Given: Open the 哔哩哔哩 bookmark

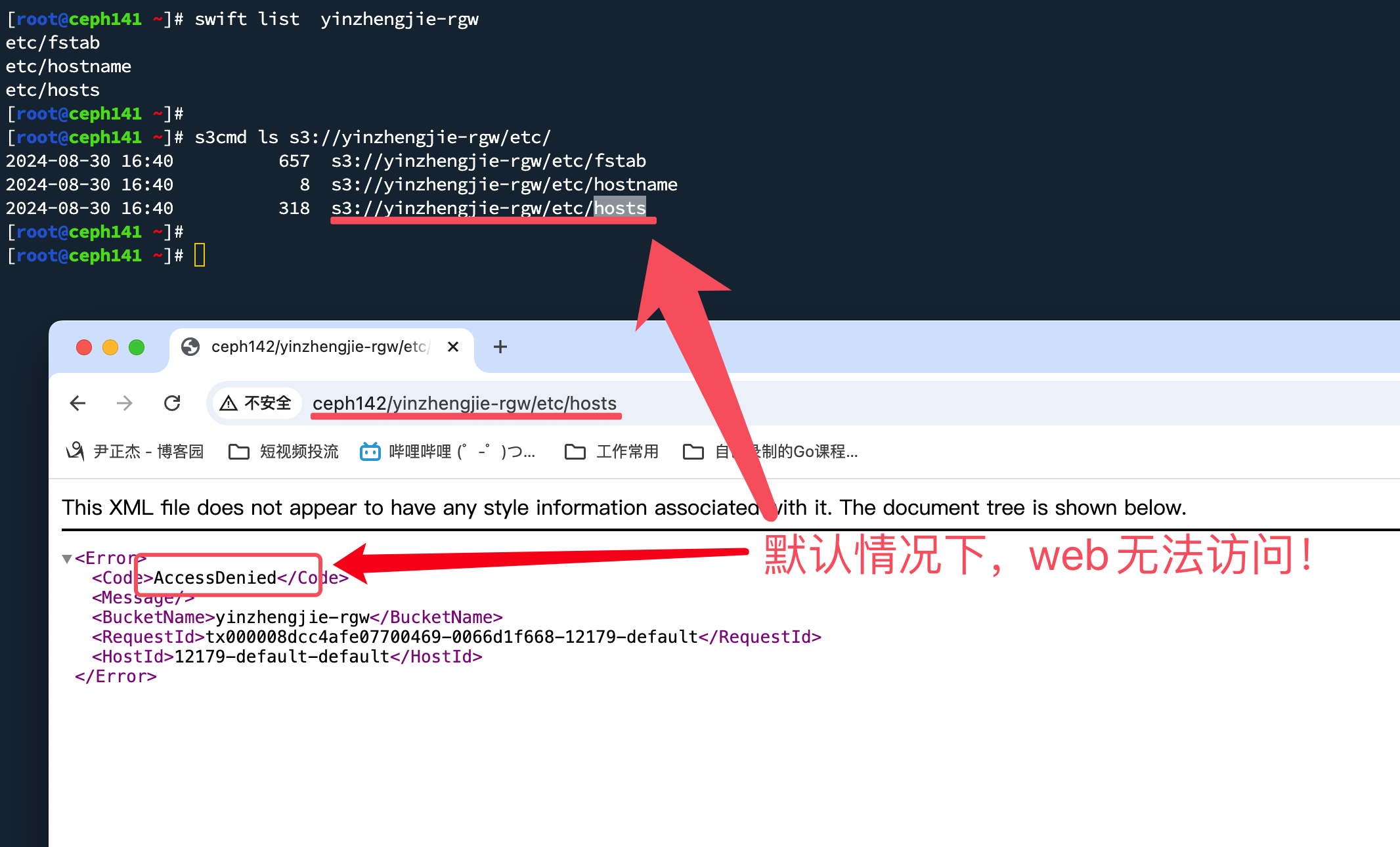Looking at the screenshot, I should [448, 452].
